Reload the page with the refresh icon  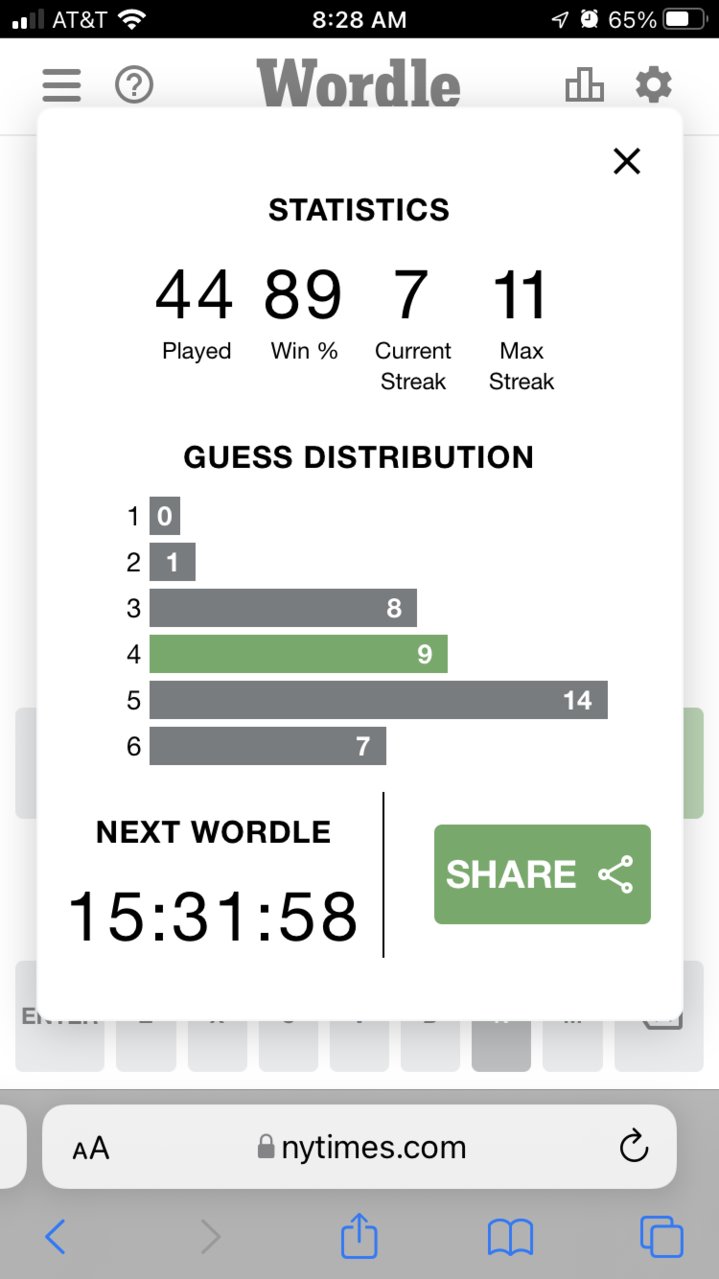(634, 1147)
